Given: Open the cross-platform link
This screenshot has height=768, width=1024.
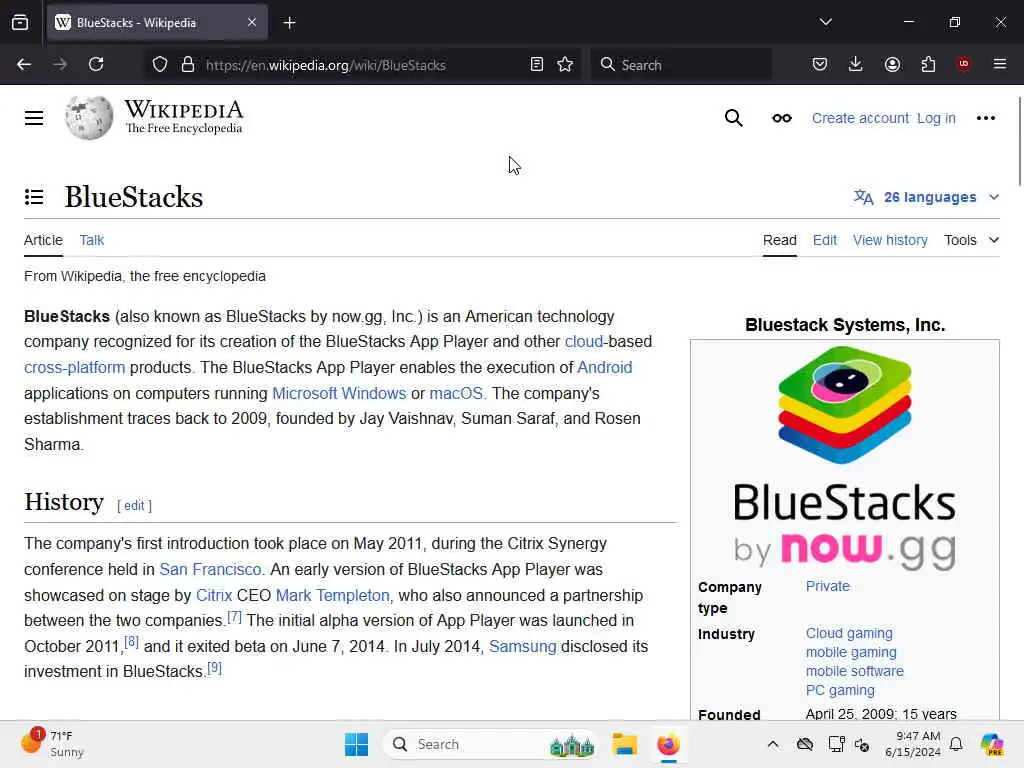Looking at the screenshot, I should point(74,367).
